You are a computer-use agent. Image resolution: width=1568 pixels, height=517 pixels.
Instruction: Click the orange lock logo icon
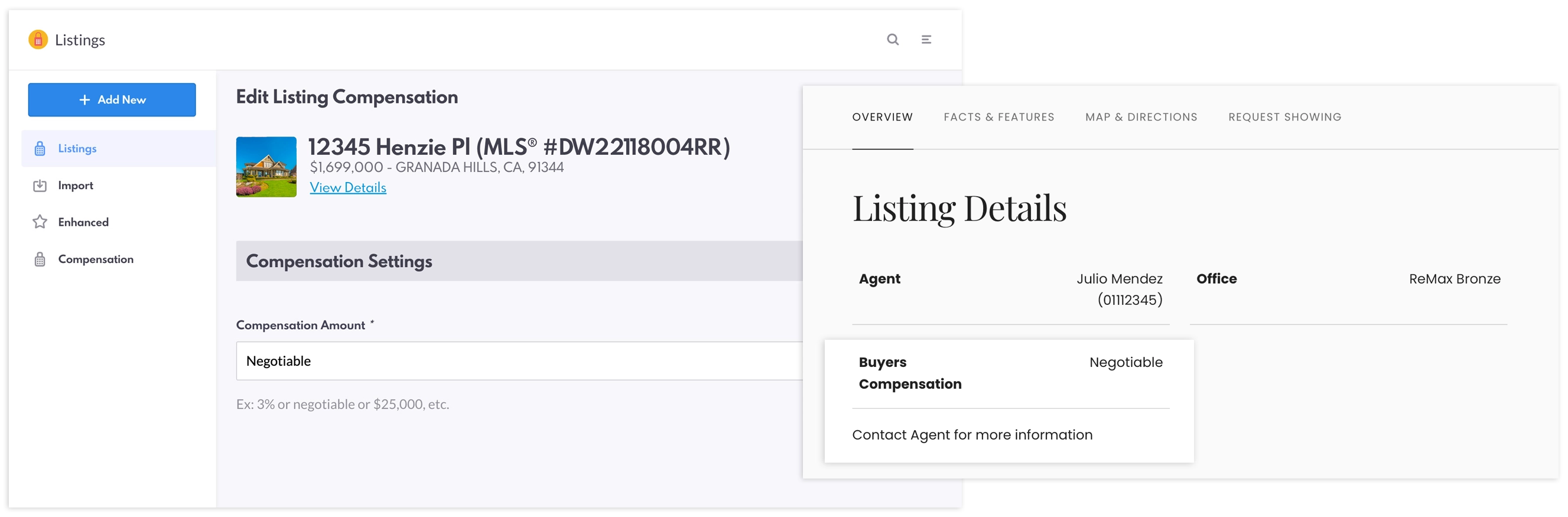38,40
